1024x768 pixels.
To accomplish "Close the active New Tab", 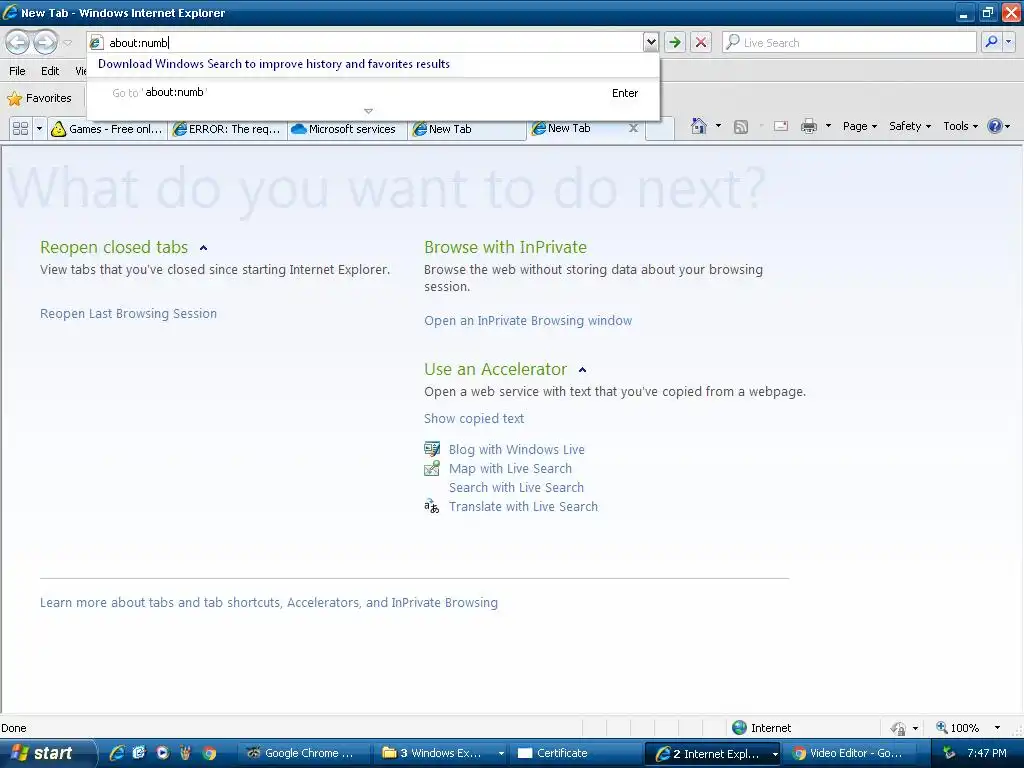I will click(633, 129).
